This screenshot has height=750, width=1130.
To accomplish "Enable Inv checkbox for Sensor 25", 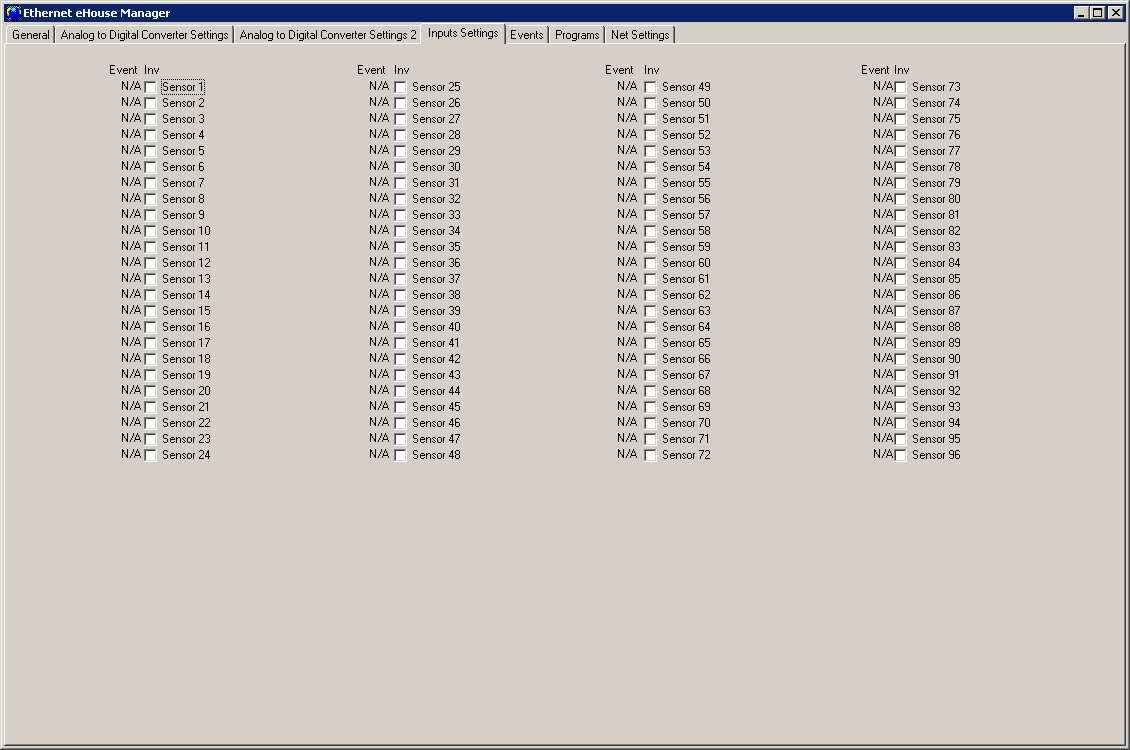I will [400, 87].
